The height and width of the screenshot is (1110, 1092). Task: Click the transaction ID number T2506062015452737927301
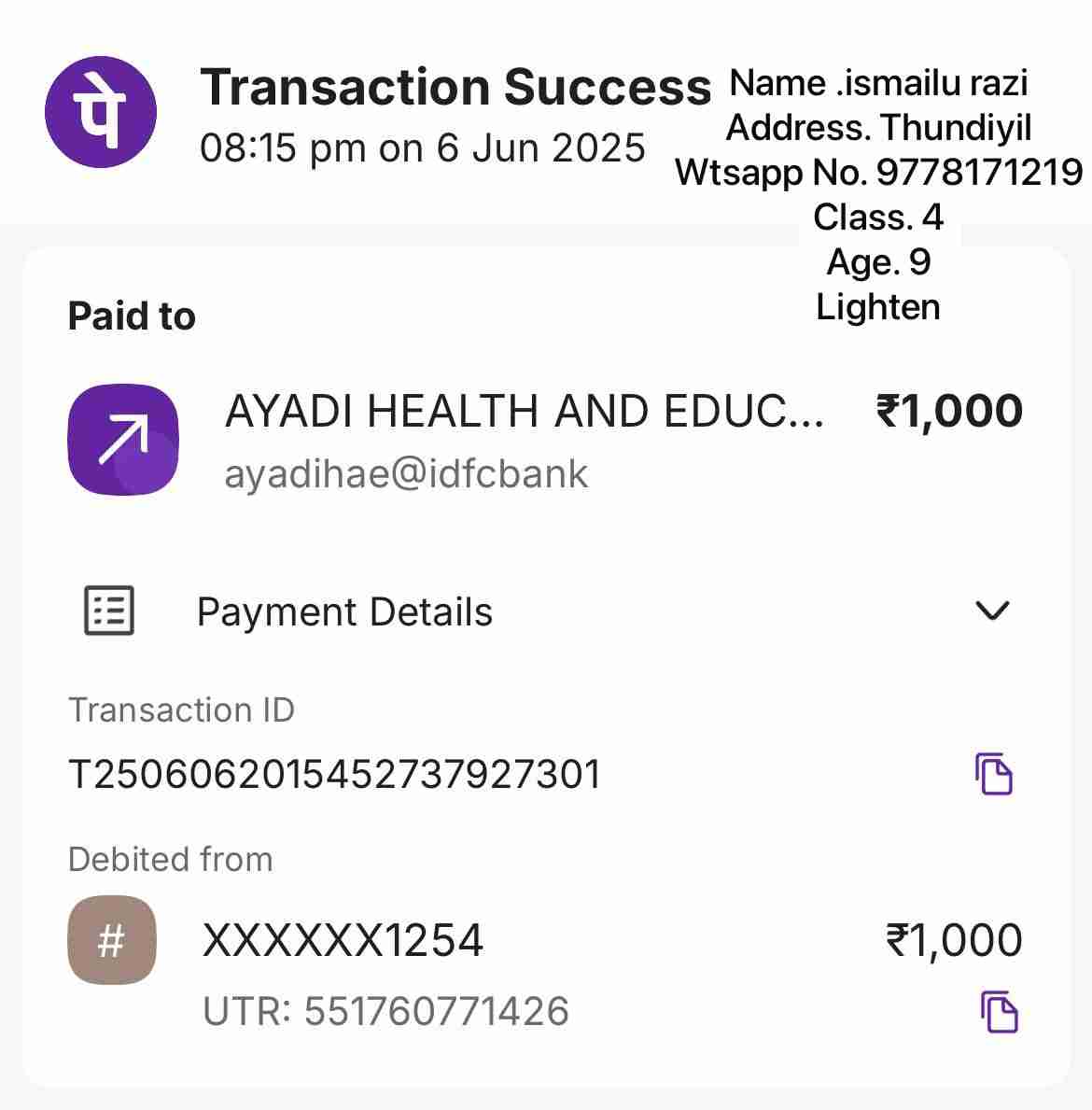click(x=334, y=775)
